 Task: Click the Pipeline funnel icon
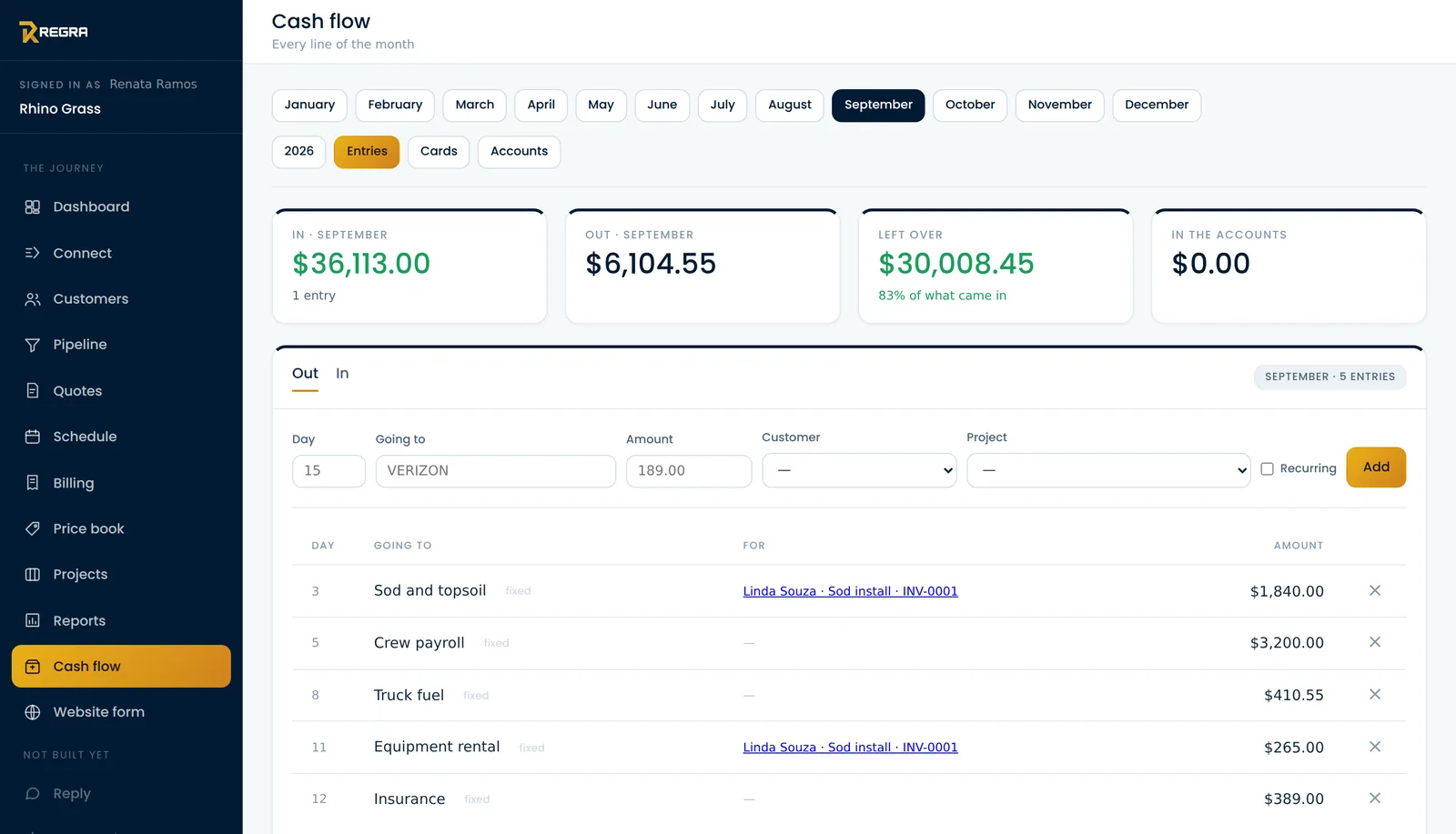pos(33,345)
